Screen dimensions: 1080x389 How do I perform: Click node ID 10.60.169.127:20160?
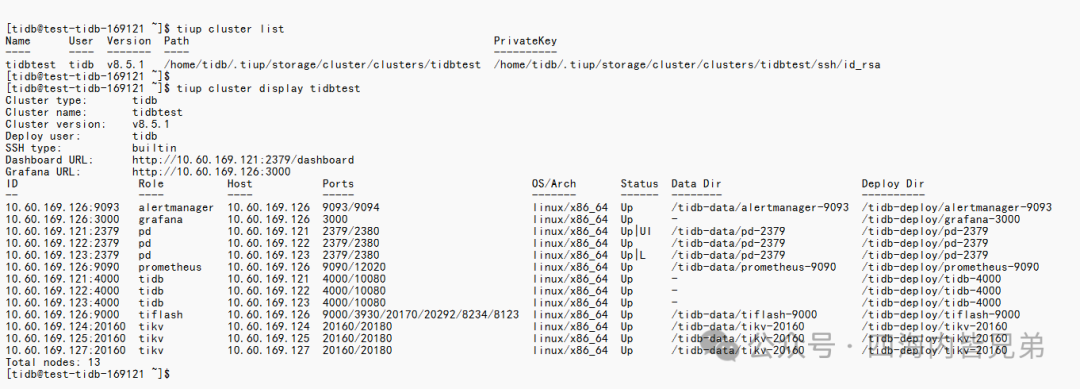click(65, 350)
